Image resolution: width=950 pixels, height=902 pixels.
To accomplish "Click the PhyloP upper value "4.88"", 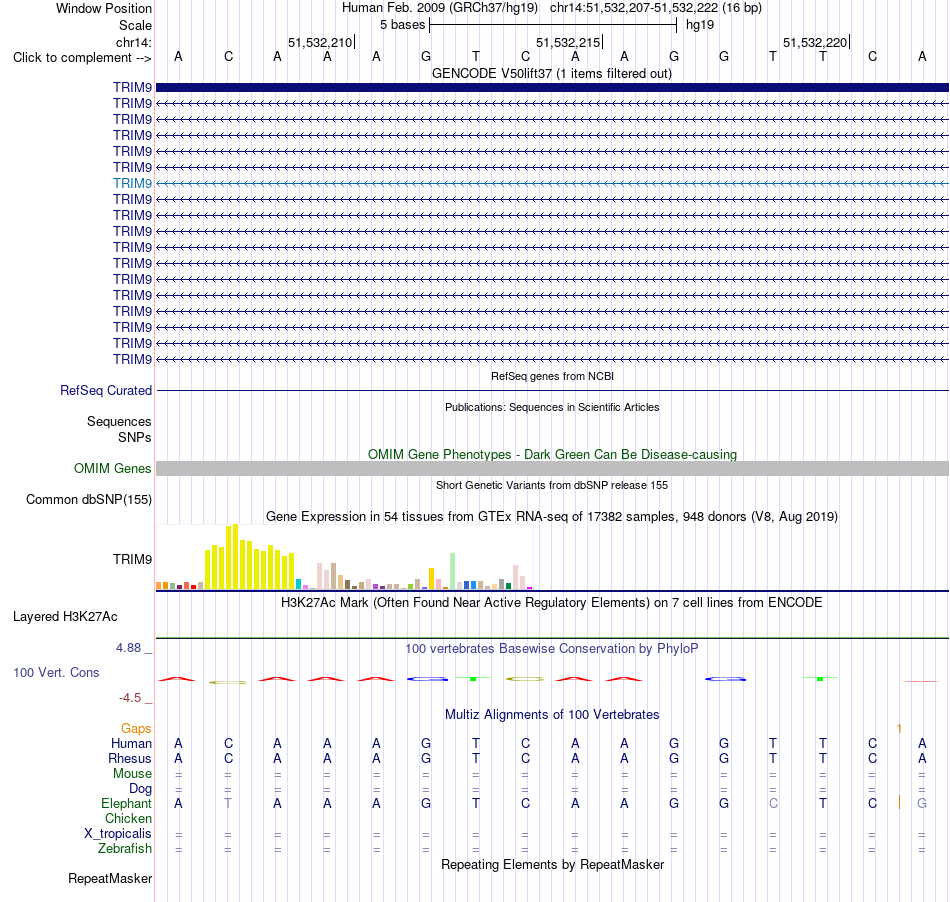I will point(128,648).
